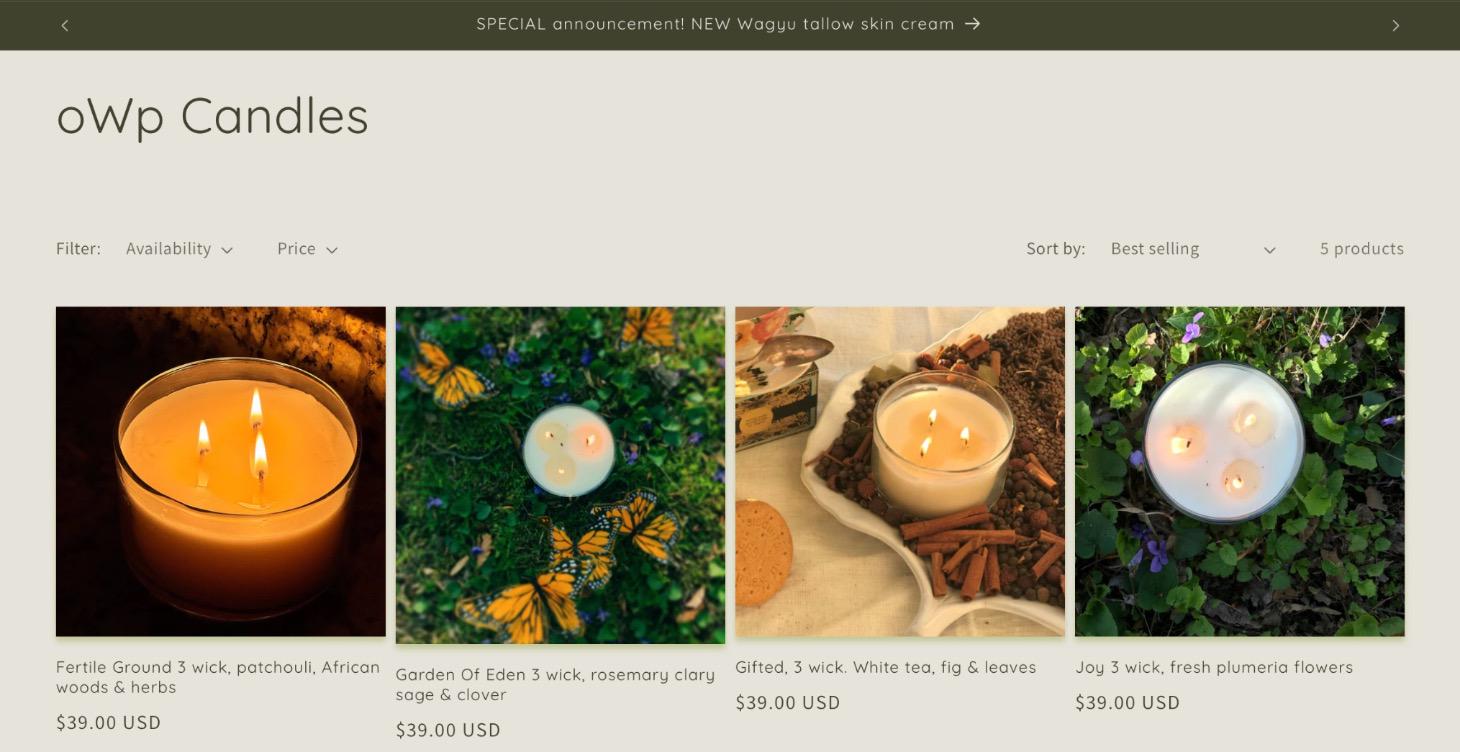Click the Fertile Ground 3 wick title
This screenshot has width=1460, height=752.
217,677
